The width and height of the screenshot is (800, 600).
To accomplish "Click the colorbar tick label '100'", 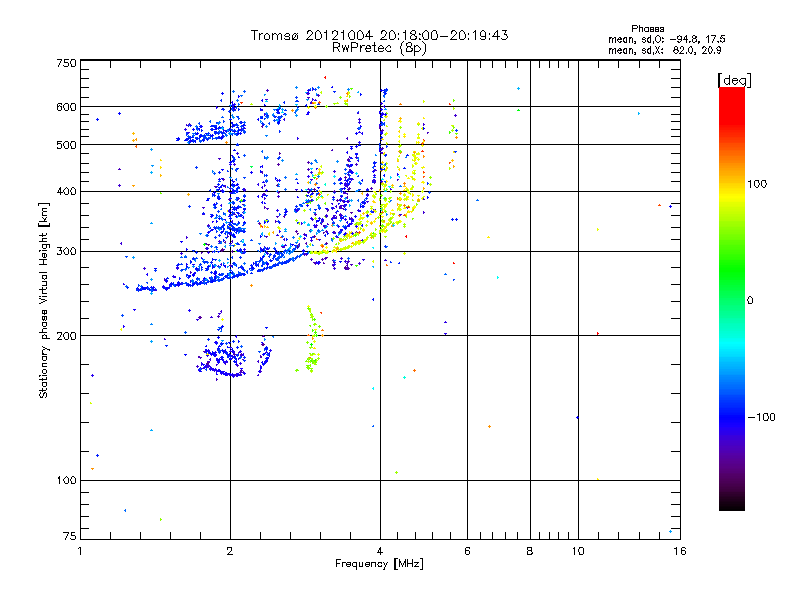I will [757, 184].
